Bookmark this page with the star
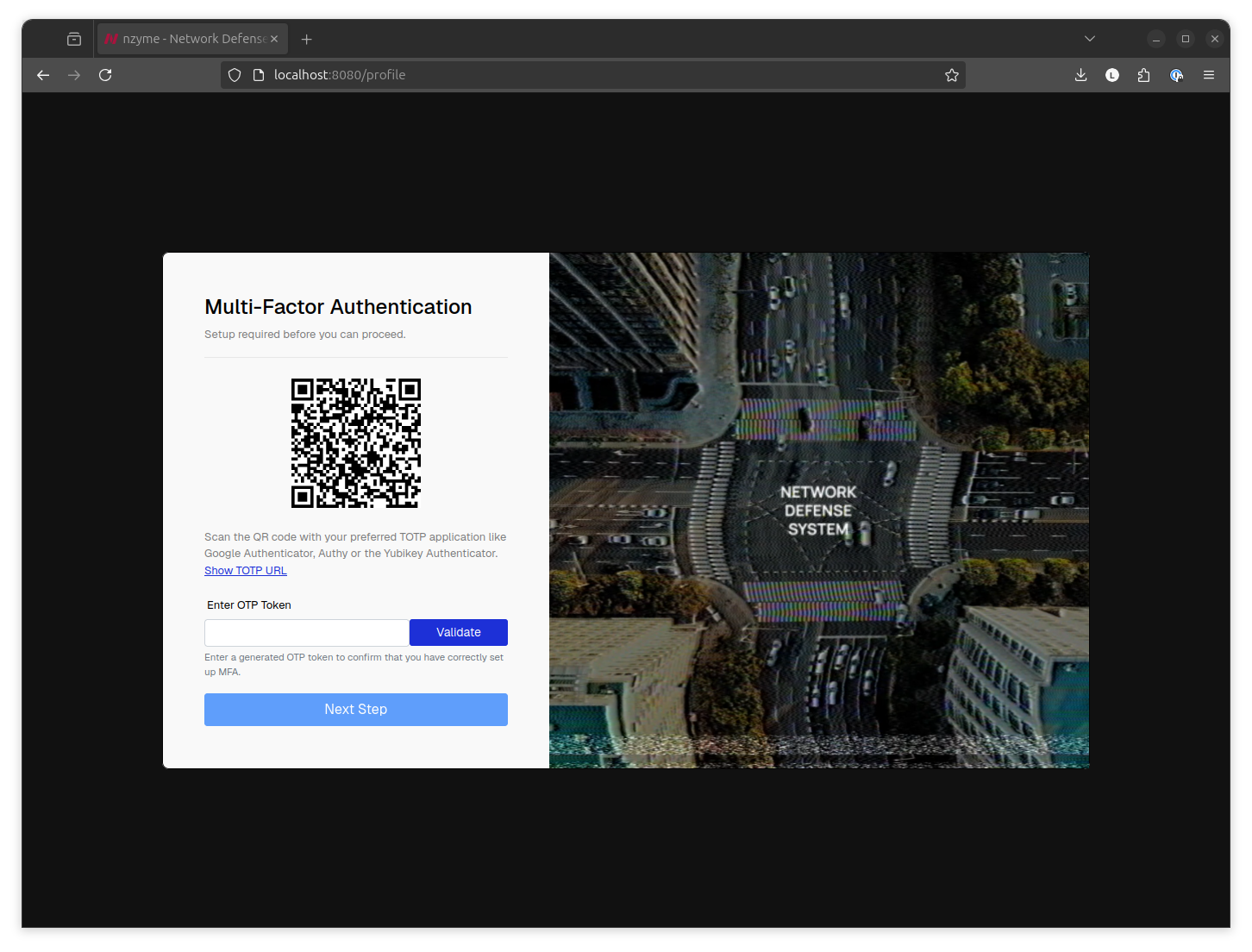 coord(952,75)
